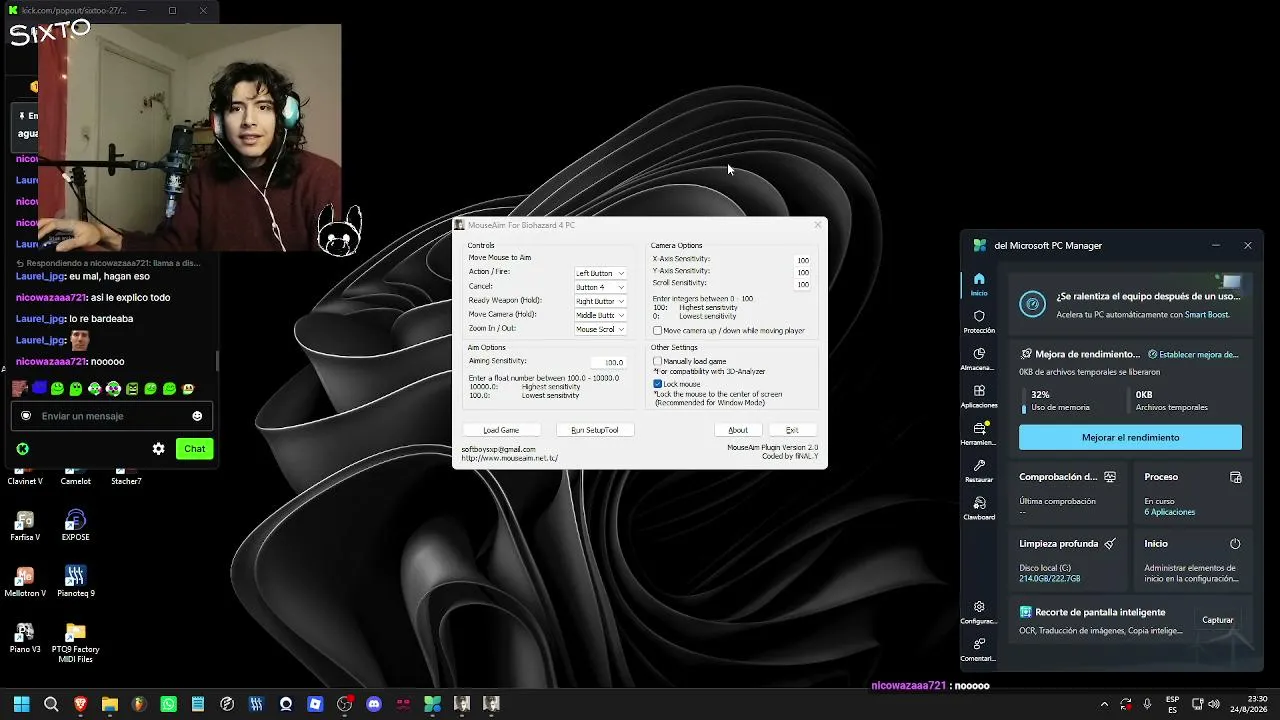This screenshot has width=1280, height=720.
Task: Open Herramientas toolbox in PC Manager
Action: 979,433
